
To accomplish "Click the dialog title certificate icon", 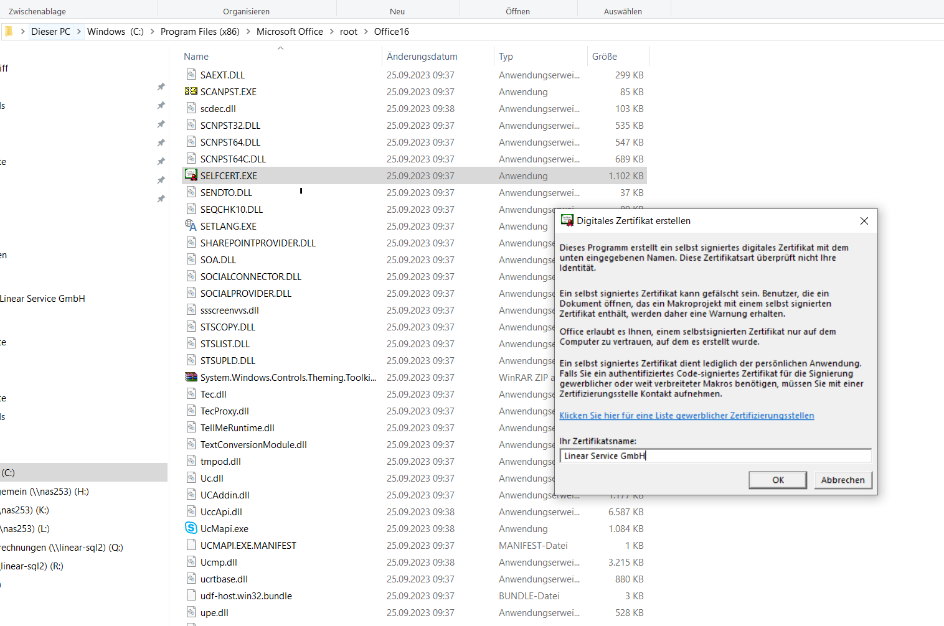I will pyautogui.click(x=567, y=220).
